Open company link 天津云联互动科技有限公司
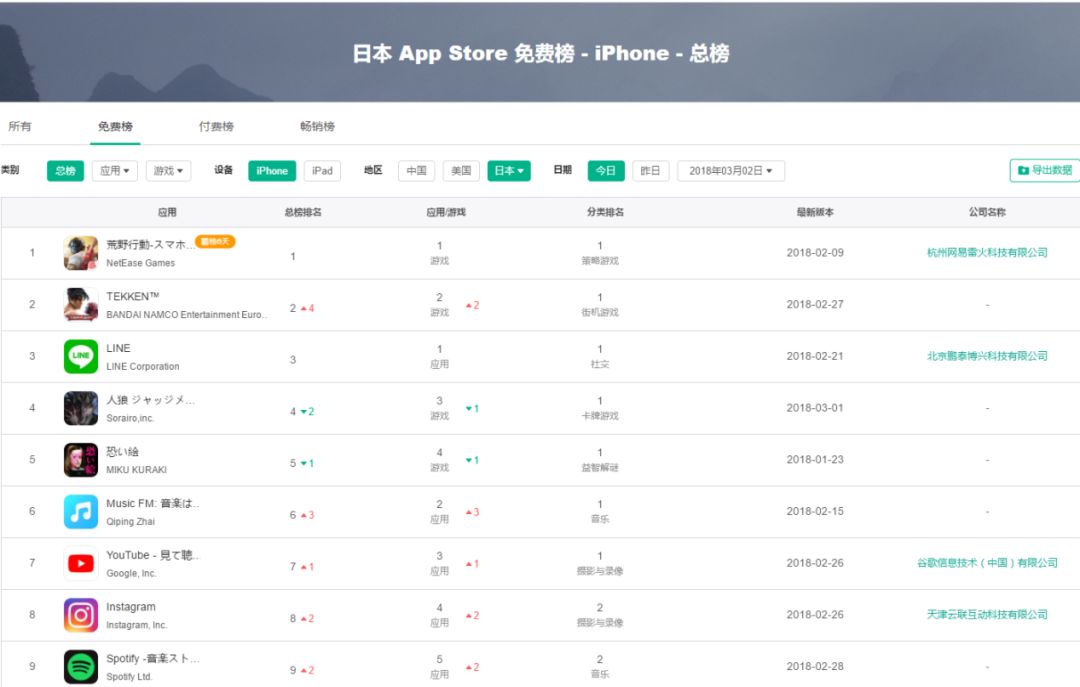 coord(987,615)
